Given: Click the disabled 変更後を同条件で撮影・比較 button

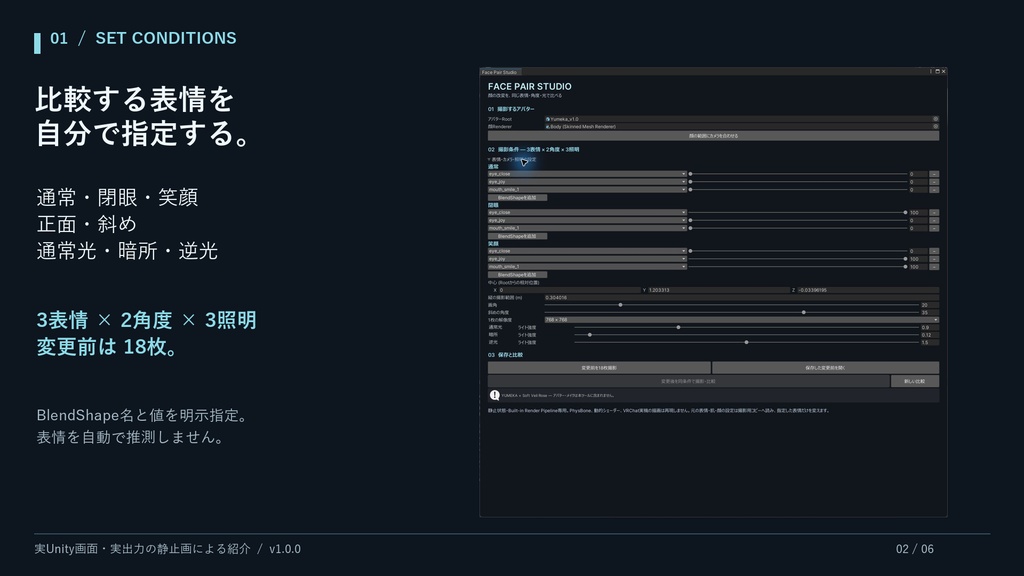Looking at the screenshot, I should click(x=688, y=381).
